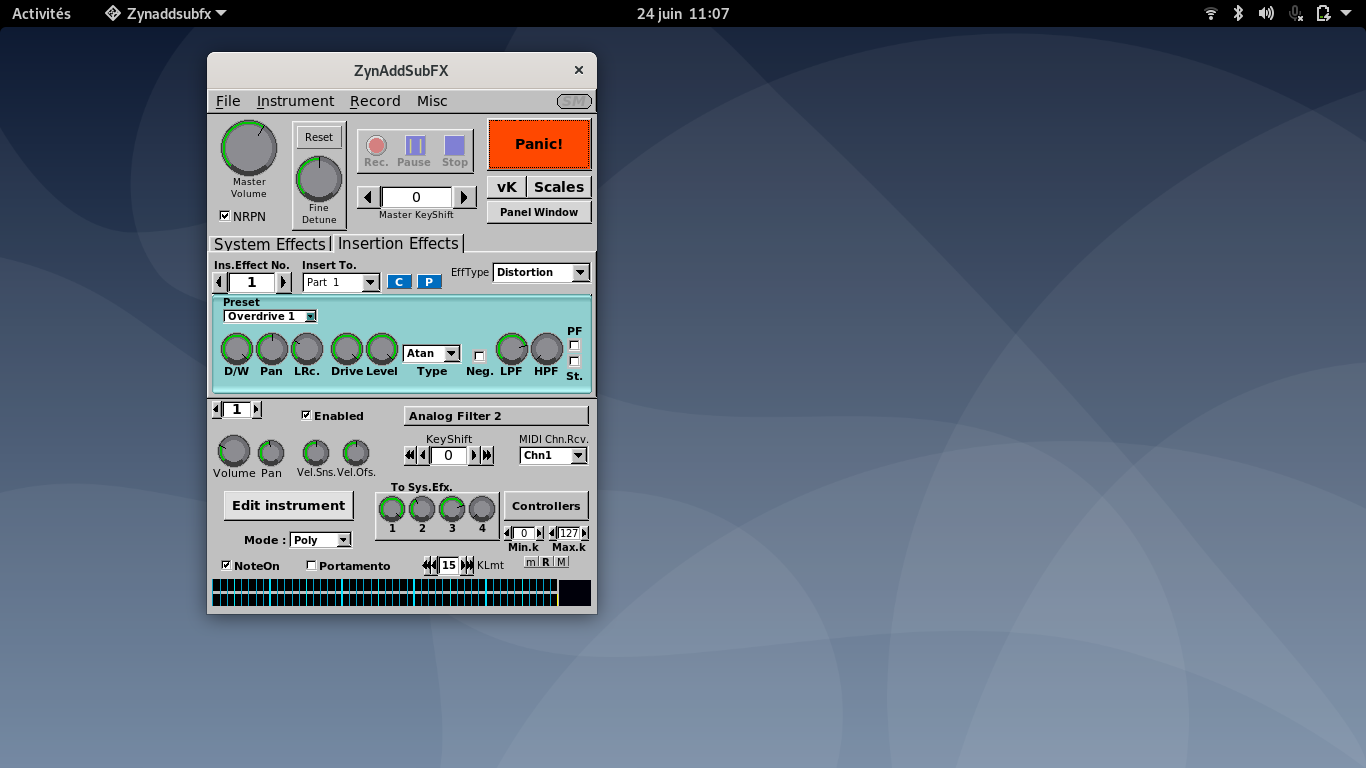Toggle the NRPN checkbox
1366x768 pixels.
coord(225,215)
